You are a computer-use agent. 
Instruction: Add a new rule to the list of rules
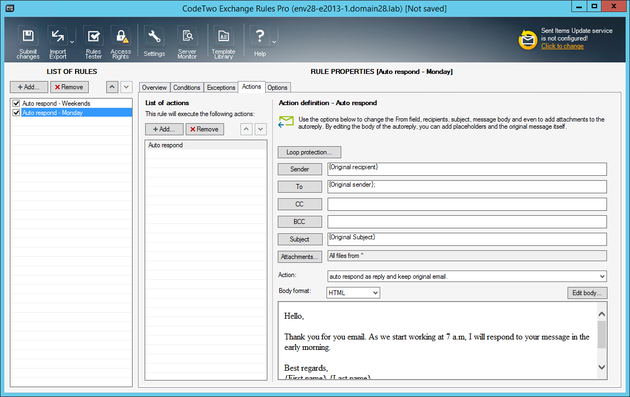pos(29,87)
